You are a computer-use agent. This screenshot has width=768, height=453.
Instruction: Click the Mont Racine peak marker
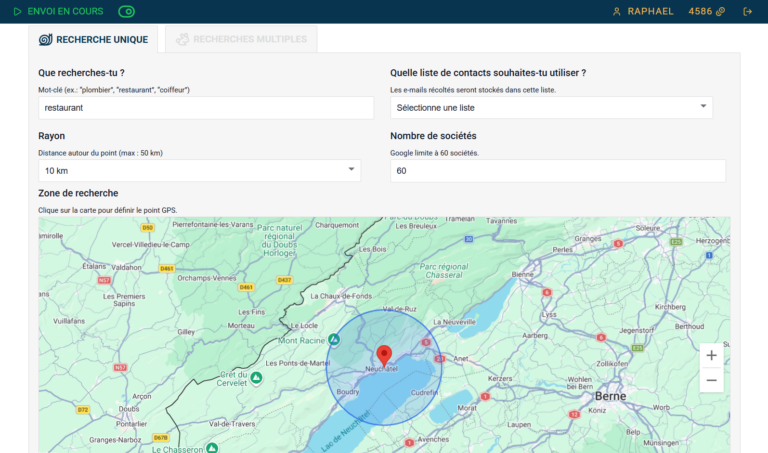(334, 339)
